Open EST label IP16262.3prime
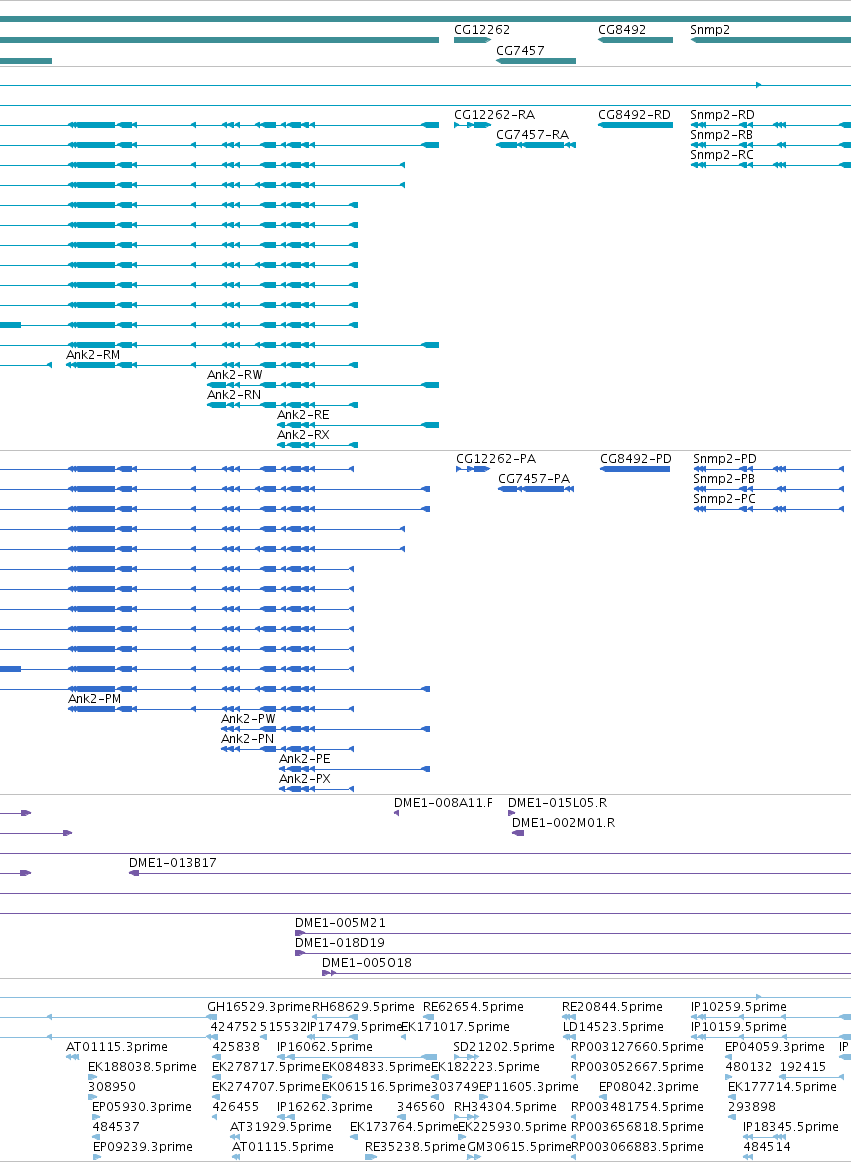 (x=325, y=1106)
